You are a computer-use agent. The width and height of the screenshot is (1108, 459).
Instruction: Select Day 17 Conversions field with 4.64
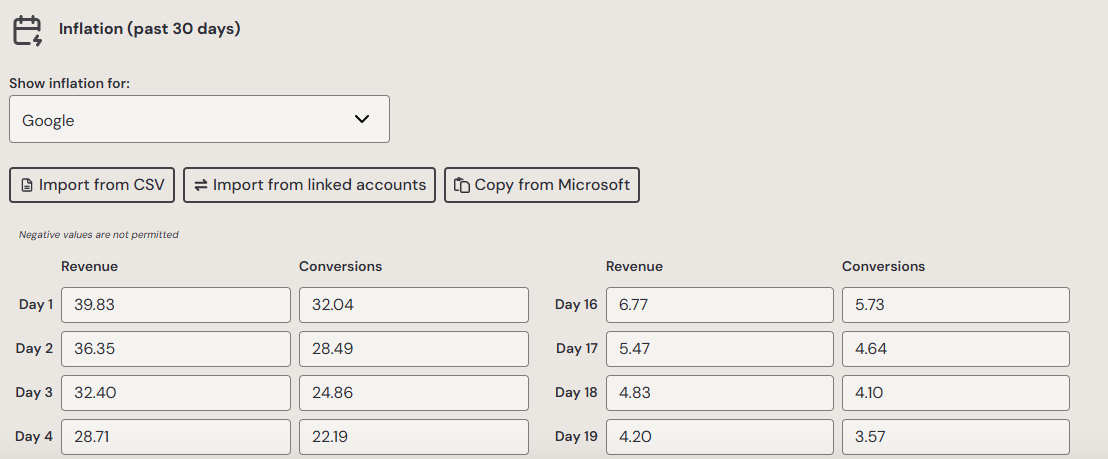click(956, 349)
